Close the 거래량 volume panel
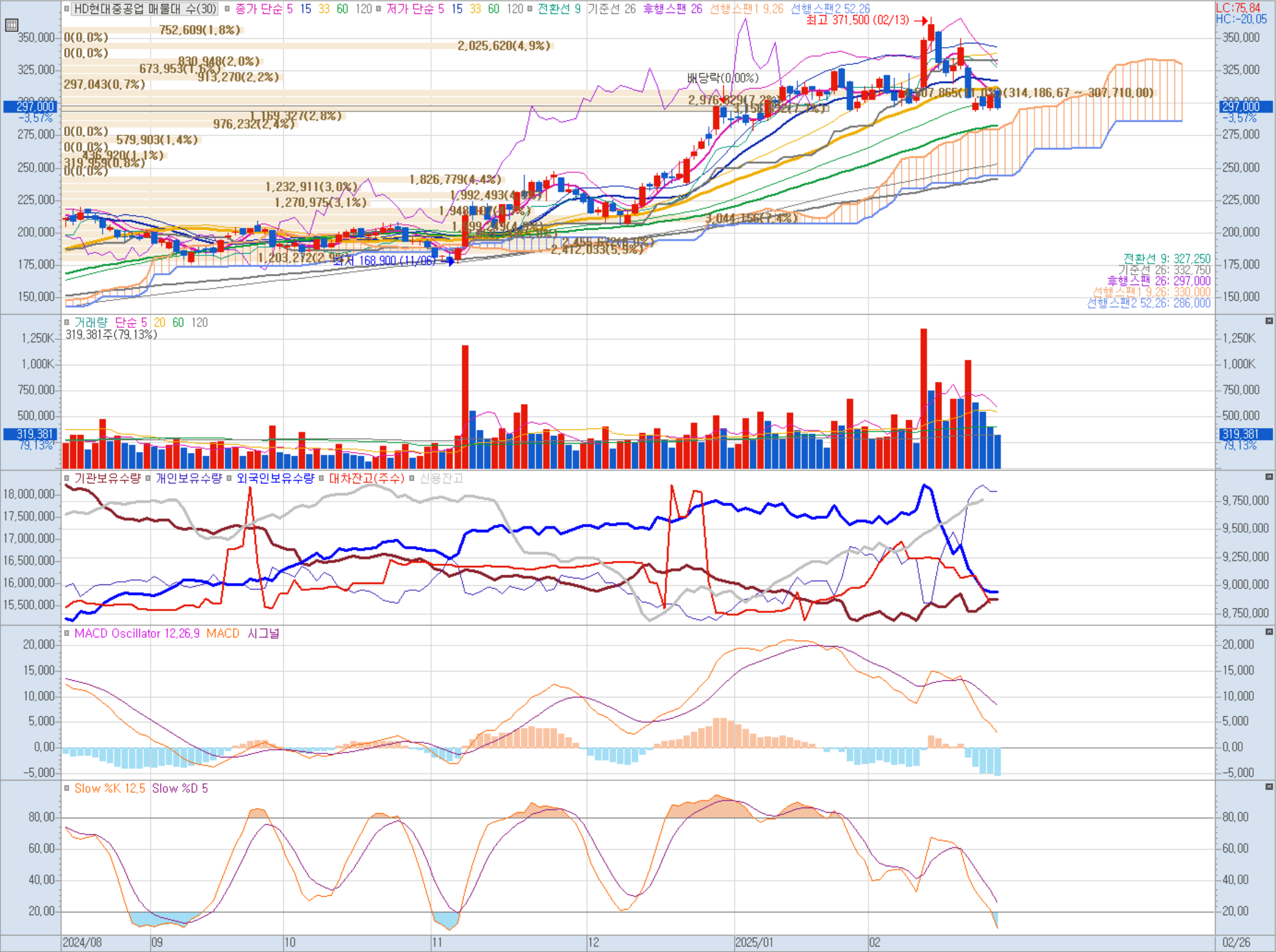1276x952 pixels. click(1269, 321)
